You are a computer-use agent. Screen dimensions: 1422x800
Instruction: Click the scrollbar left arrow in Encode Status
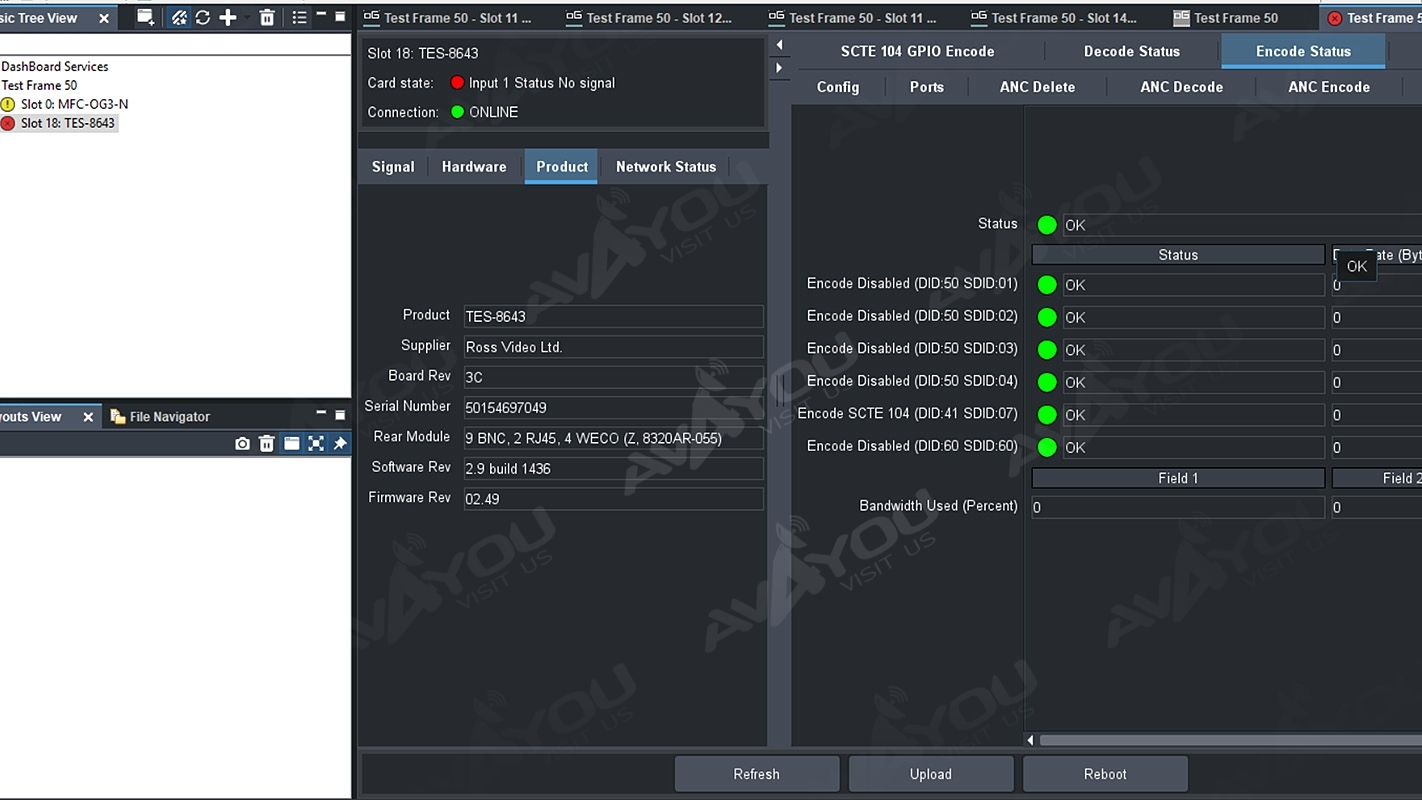pyautogui.click(x=1031, y=740)
